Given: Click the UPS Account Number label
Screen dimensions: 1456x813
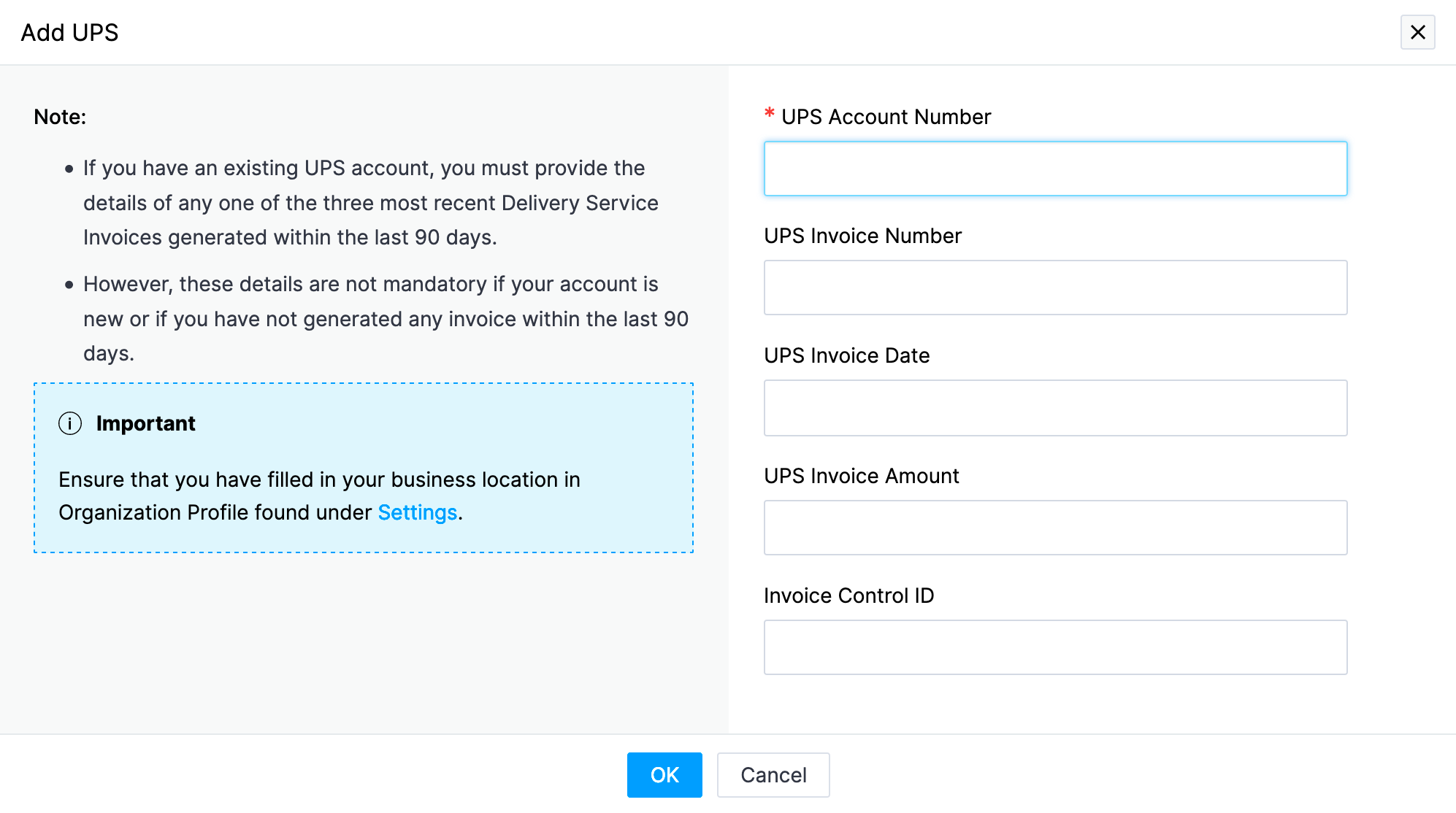Looking at the screenshot, I should 886,117.
